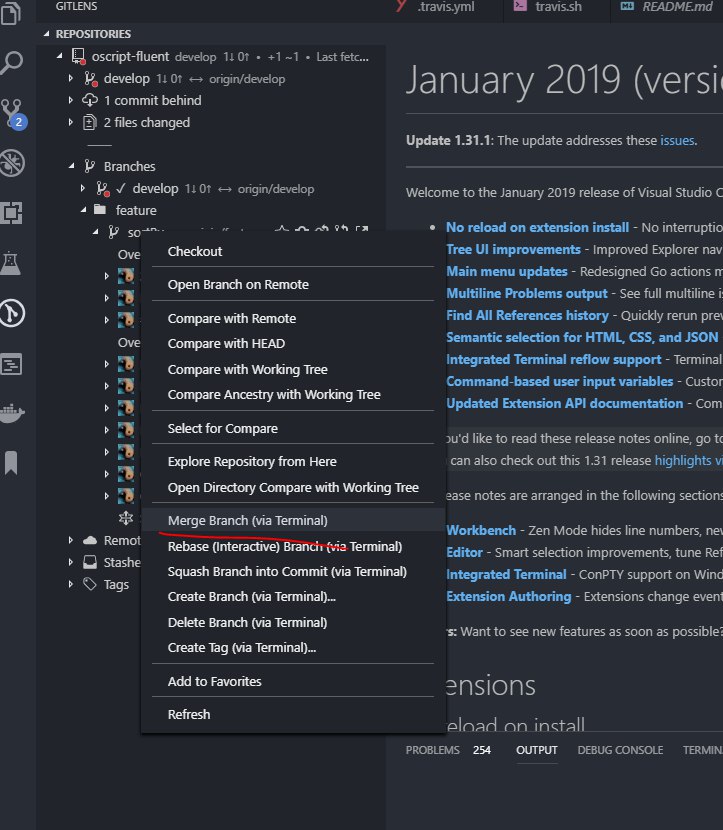Open the Explorer view in activity bar
723x830 pixels.
(12, 13)
